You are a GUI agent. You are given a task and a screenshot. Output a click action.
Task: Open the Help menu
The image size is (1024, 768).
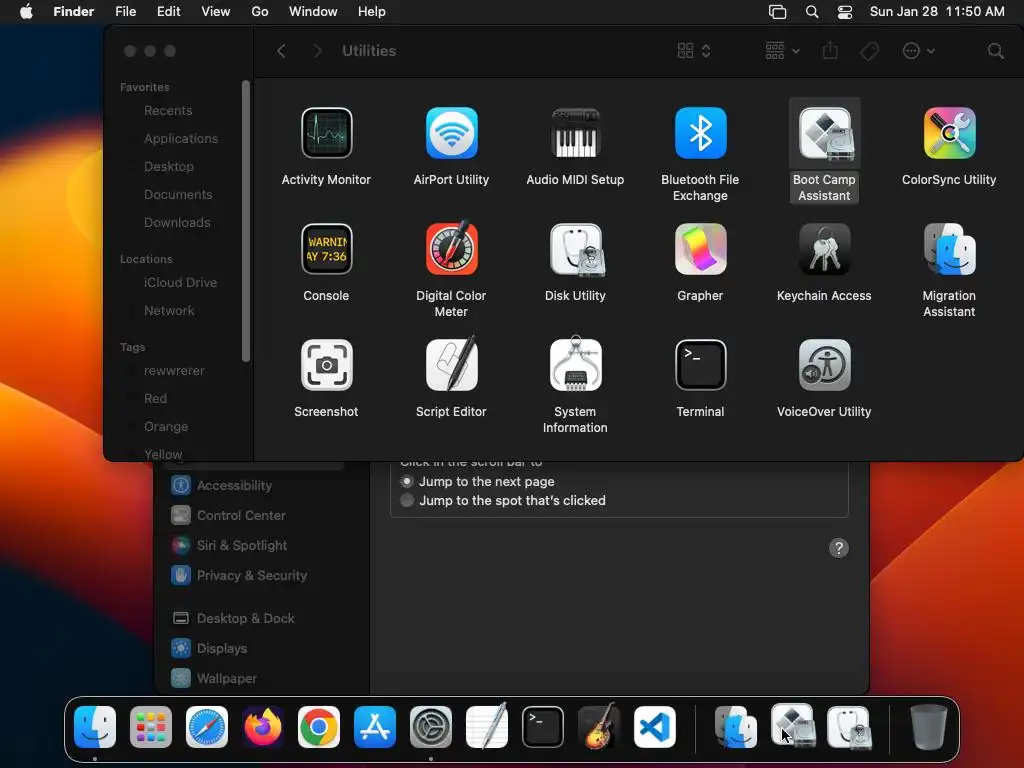pyautogui.click(x=372, y=12)
